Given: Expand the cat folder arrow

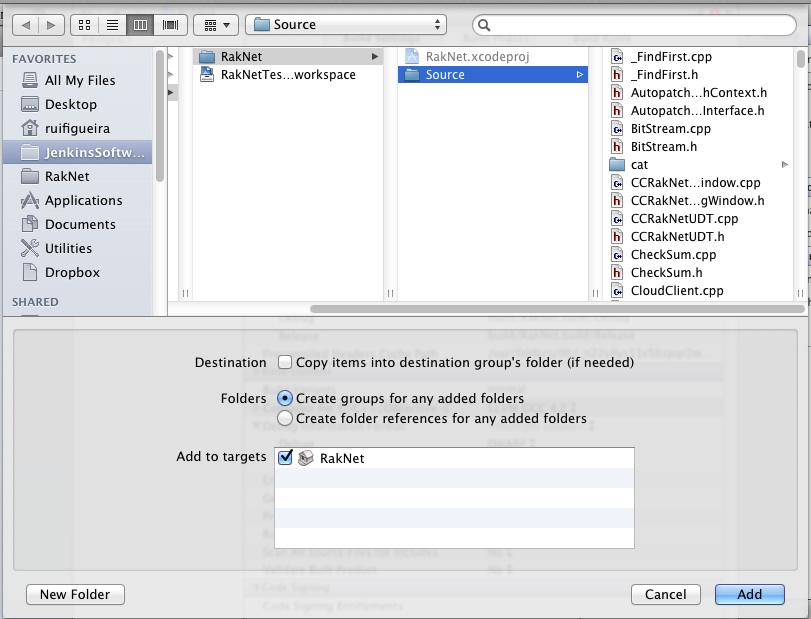Looking at the screenshot, I should click(784, 164).
